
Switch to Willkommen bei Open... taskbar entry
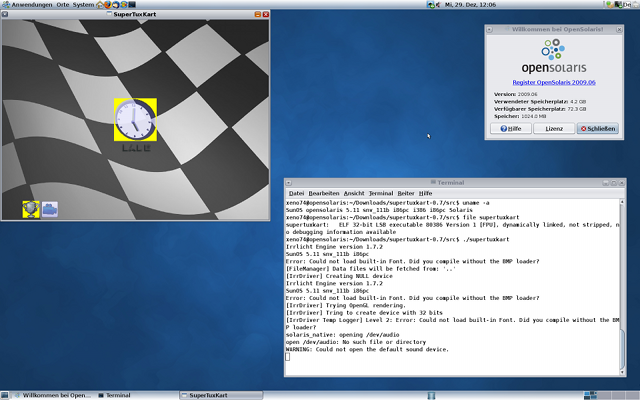tap(52, 395)
